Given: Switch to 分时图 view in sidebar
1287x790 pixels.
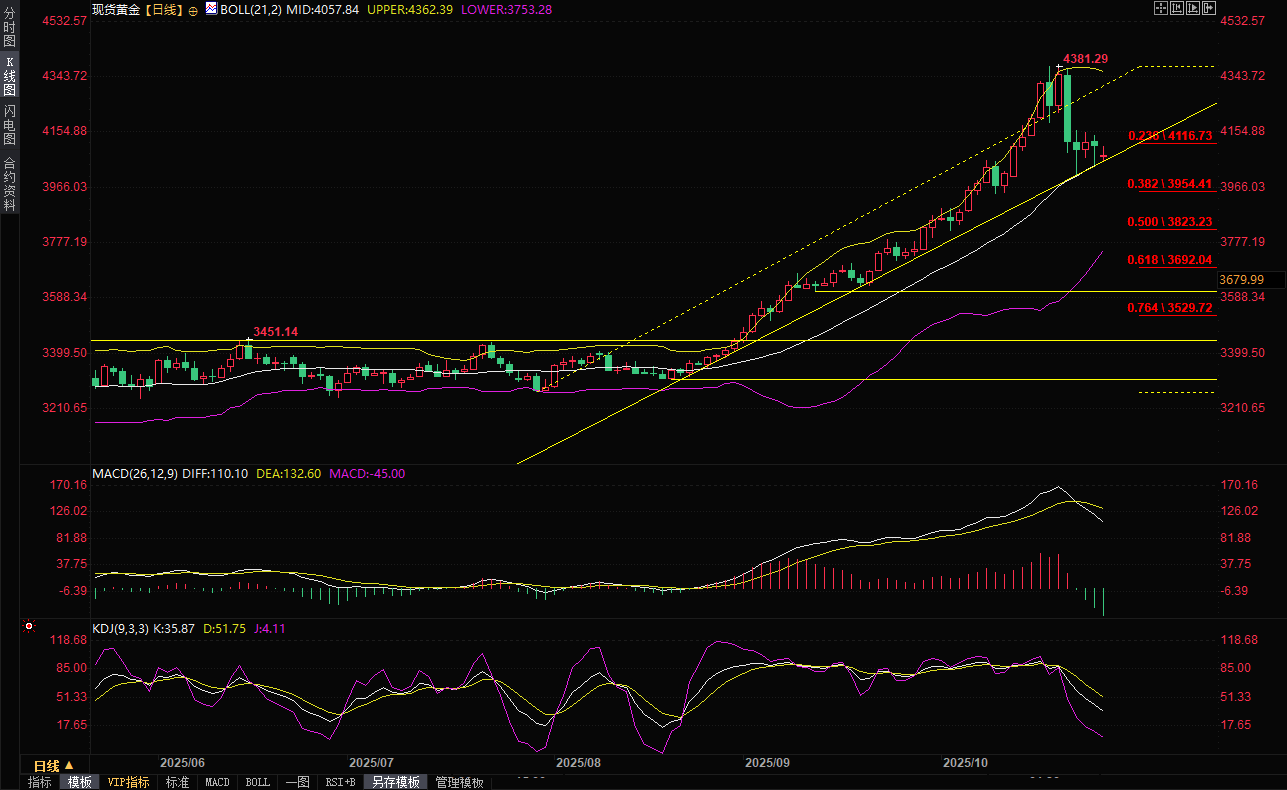Looking at the screenshot, I should coord(9,28).
